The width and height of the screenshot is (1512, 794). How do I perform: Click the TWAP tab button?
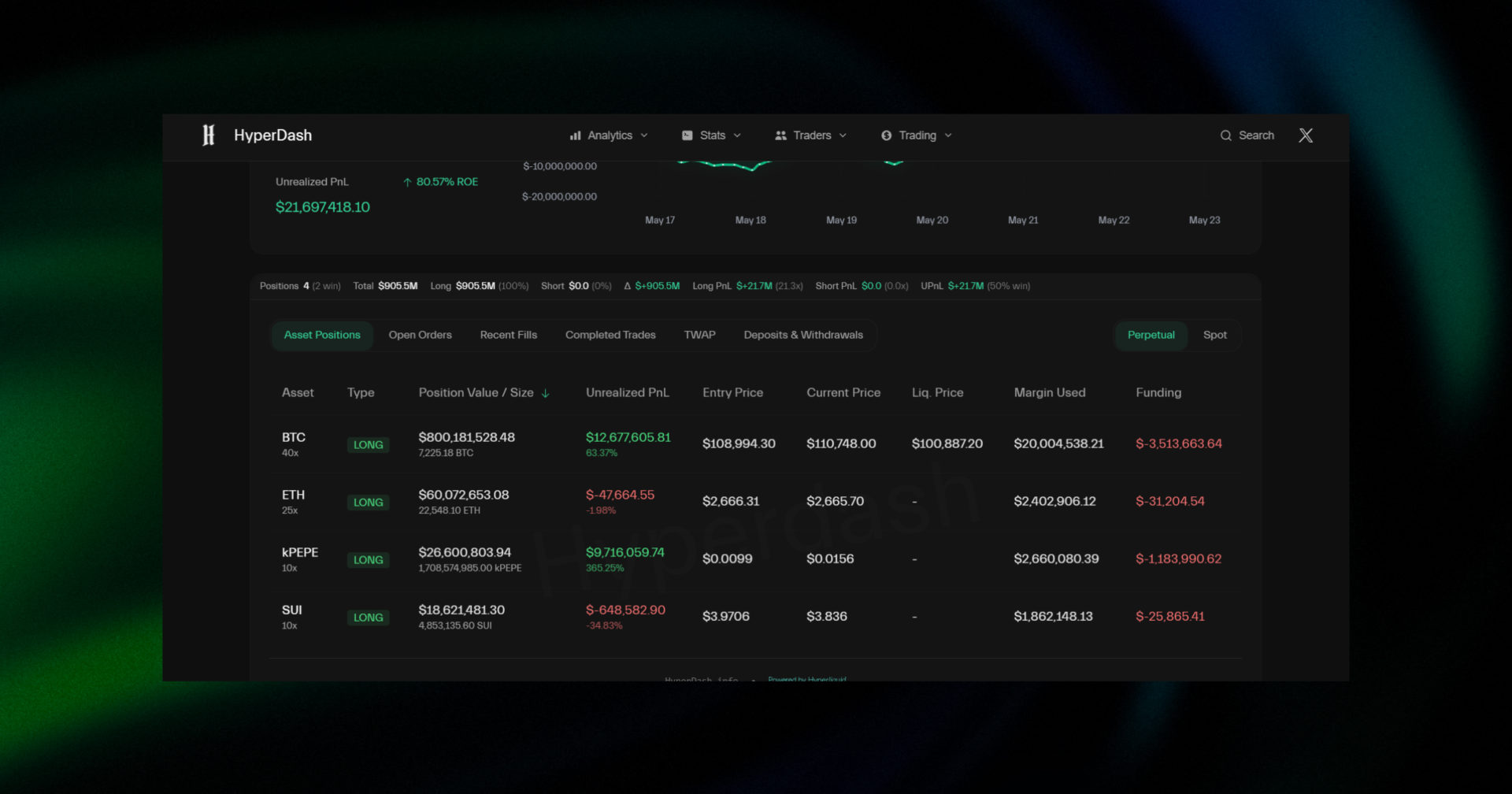pos(699,335)
